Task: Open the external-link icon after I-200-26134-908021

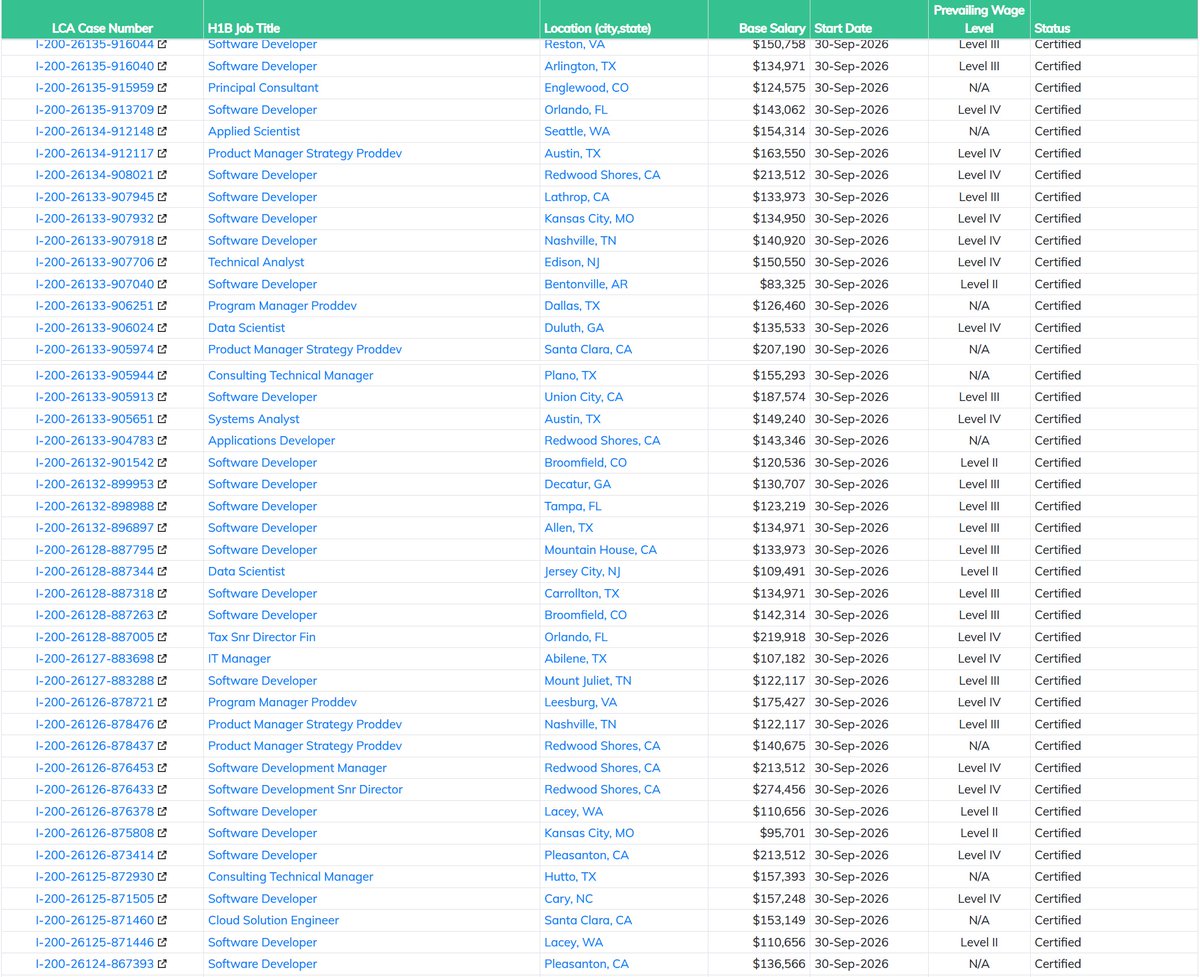Action: pyautogui.click(x=162, y=175)
